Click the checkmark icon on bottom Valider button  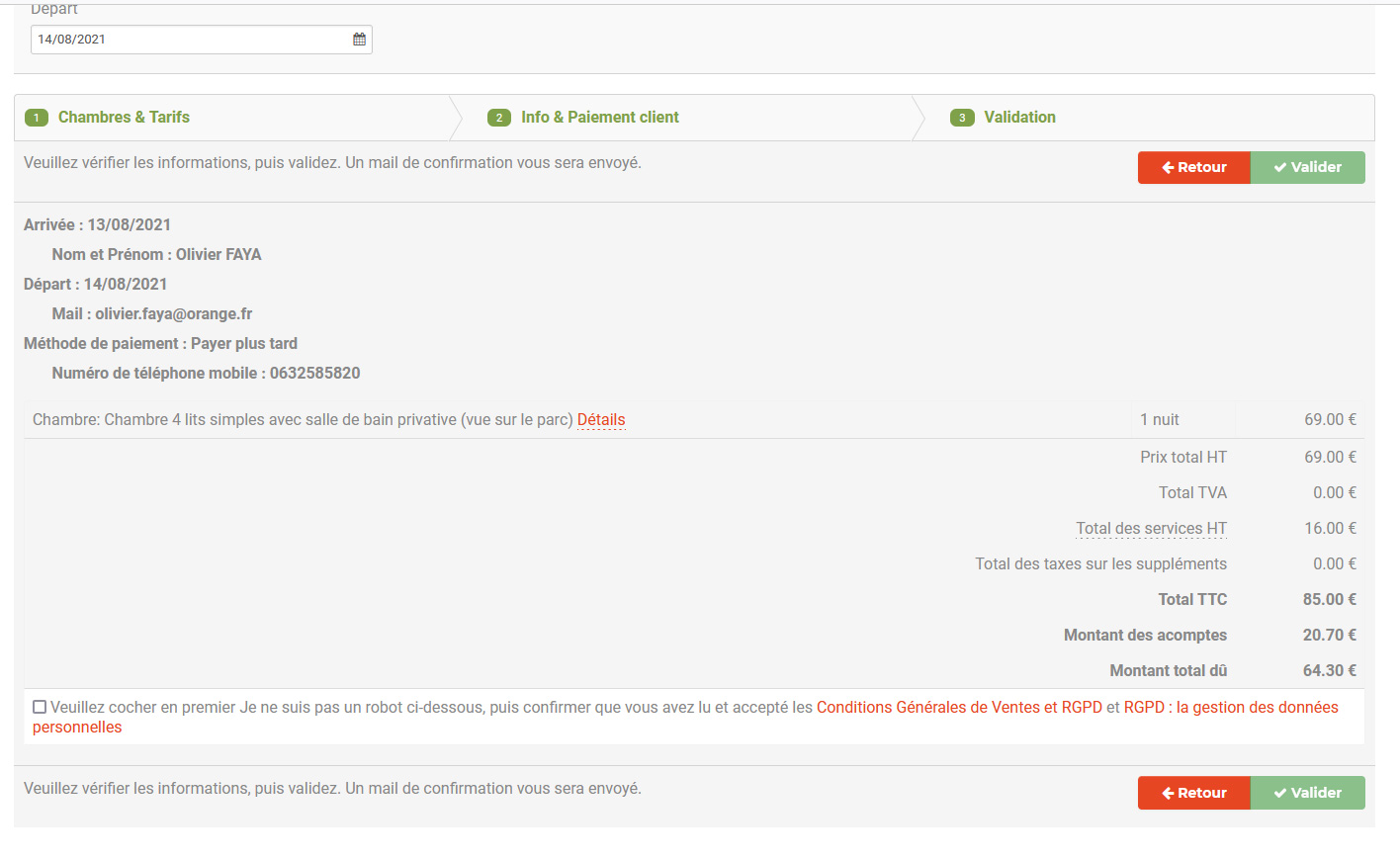point(1280,794)
